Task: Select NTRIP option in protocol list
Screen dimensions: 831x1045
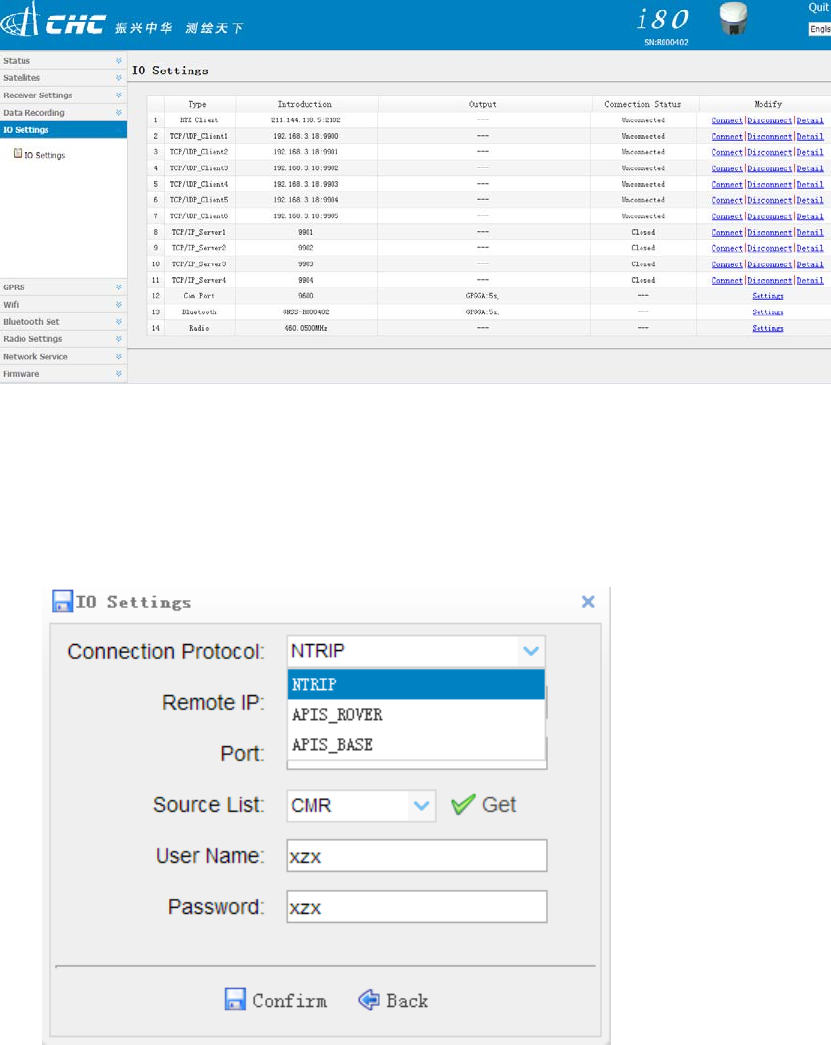Action: [416, 684]
